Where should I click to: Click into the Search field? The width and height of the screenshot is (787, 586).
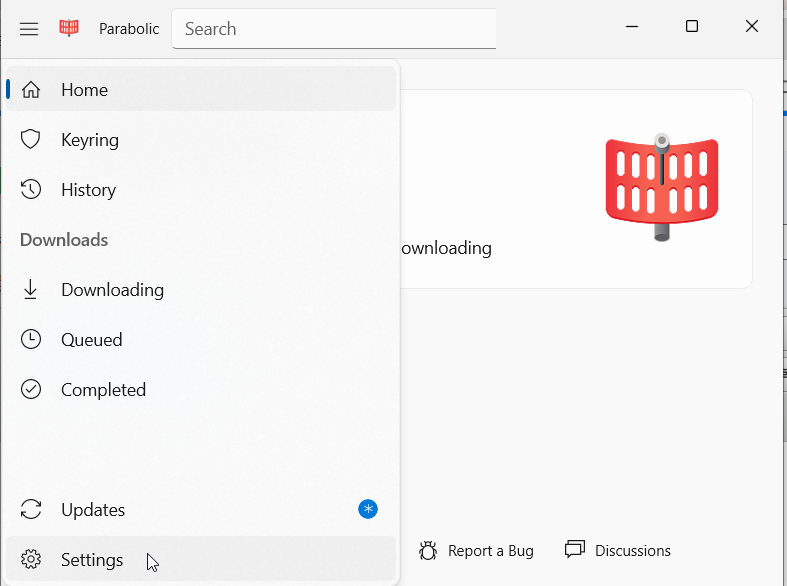coord(333,29)
